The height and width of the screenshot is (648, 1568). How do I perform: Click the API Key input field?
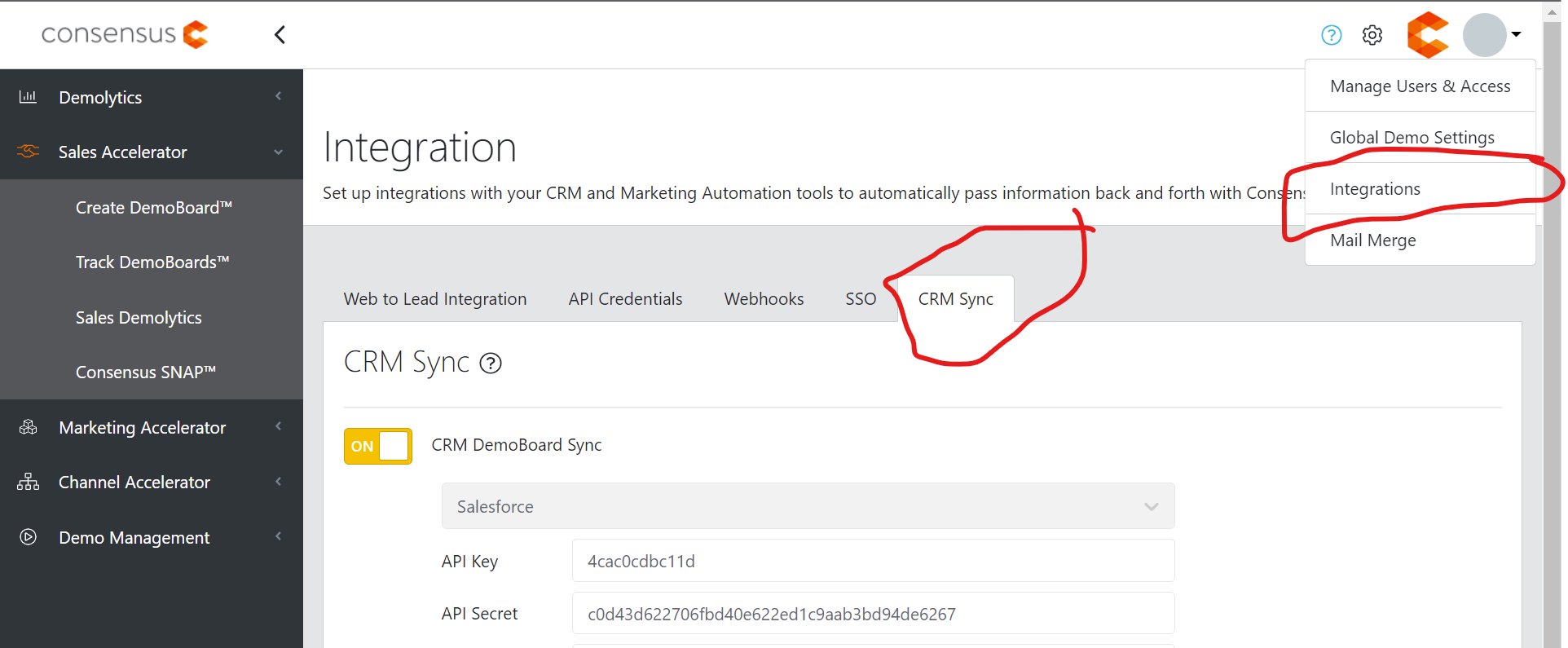point(874,561)
